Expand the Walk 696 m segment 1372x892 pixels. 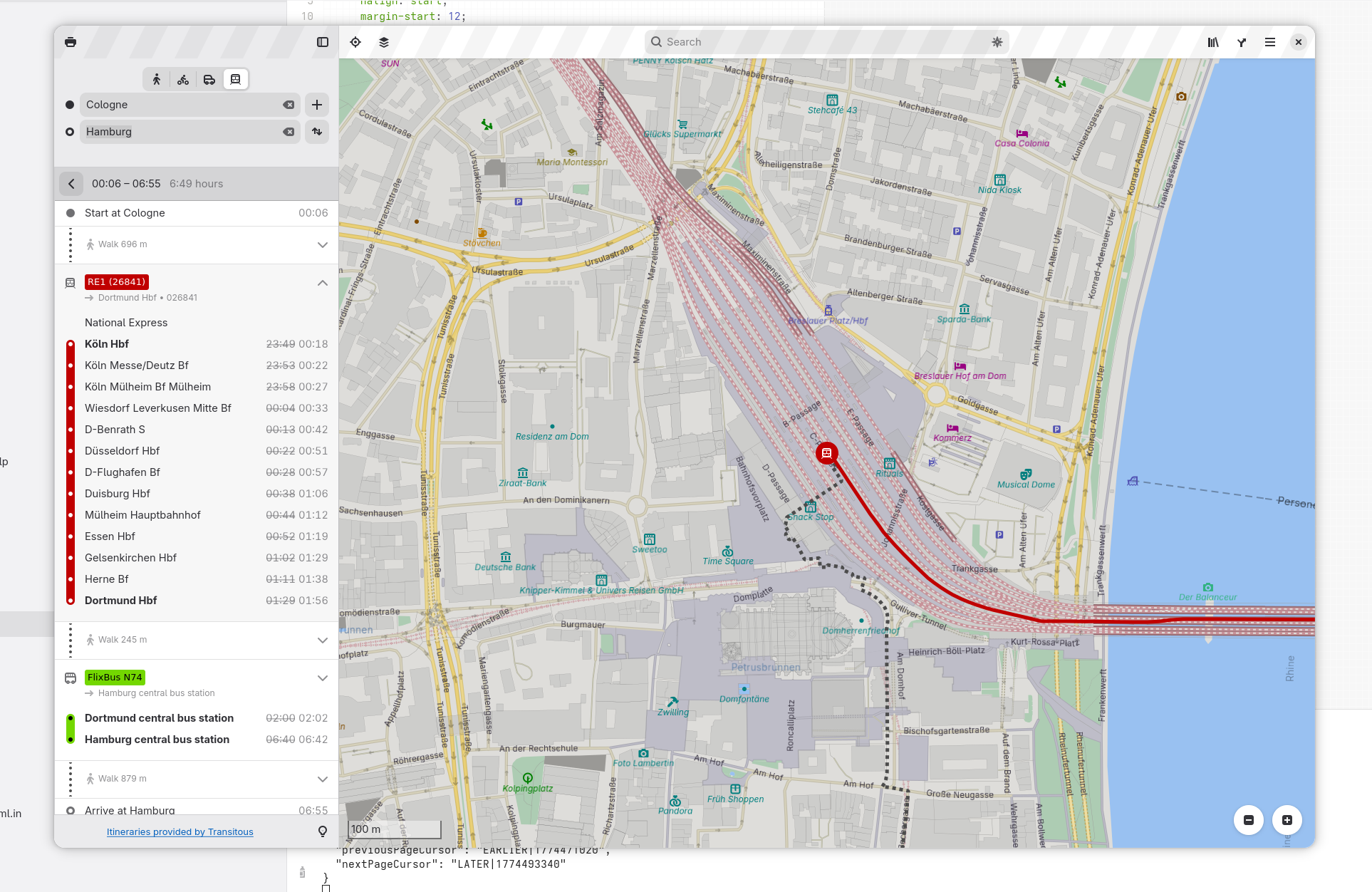point(323,244)
